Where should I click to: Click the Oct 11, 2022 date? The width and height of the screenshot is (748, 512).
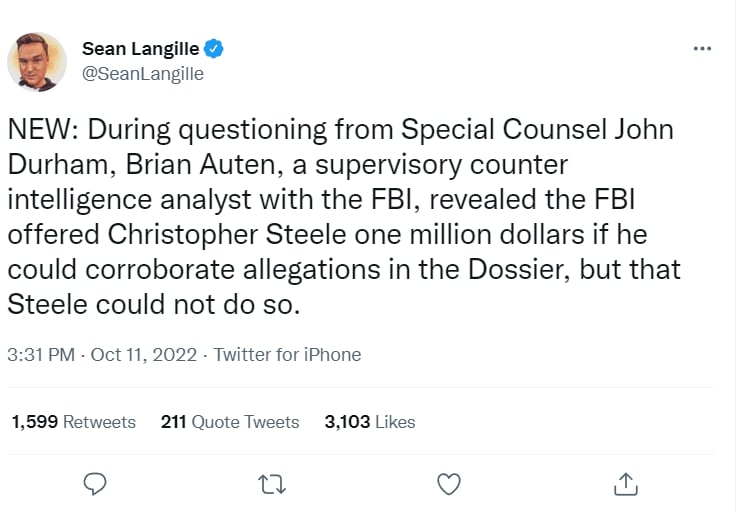pos(144,355)
